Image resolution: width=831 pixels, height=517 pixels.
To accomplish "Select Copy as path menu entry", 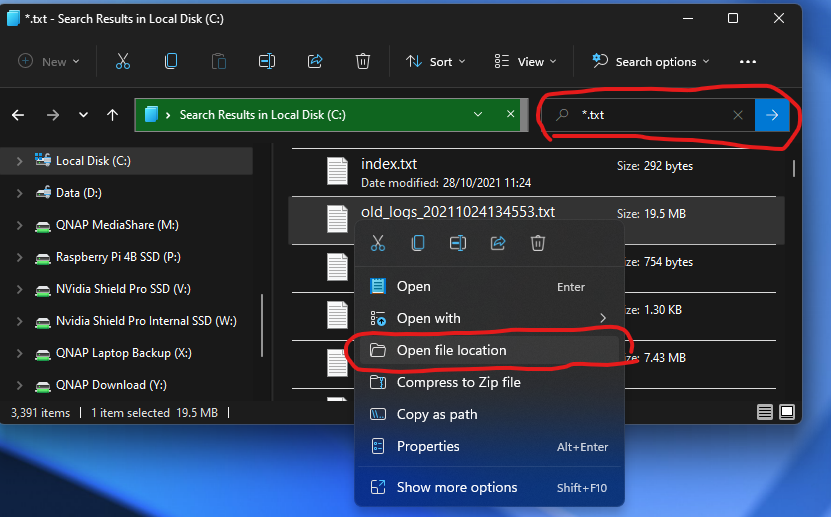I will (x=436, y=414).
